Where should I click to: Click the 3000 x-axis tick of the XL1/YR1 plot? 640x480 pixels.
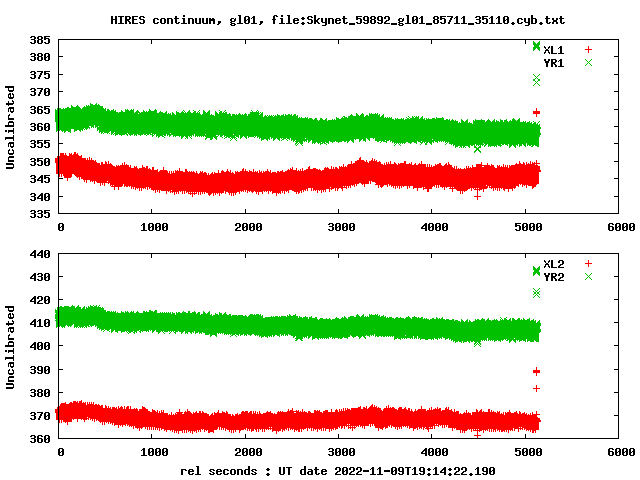341,227
